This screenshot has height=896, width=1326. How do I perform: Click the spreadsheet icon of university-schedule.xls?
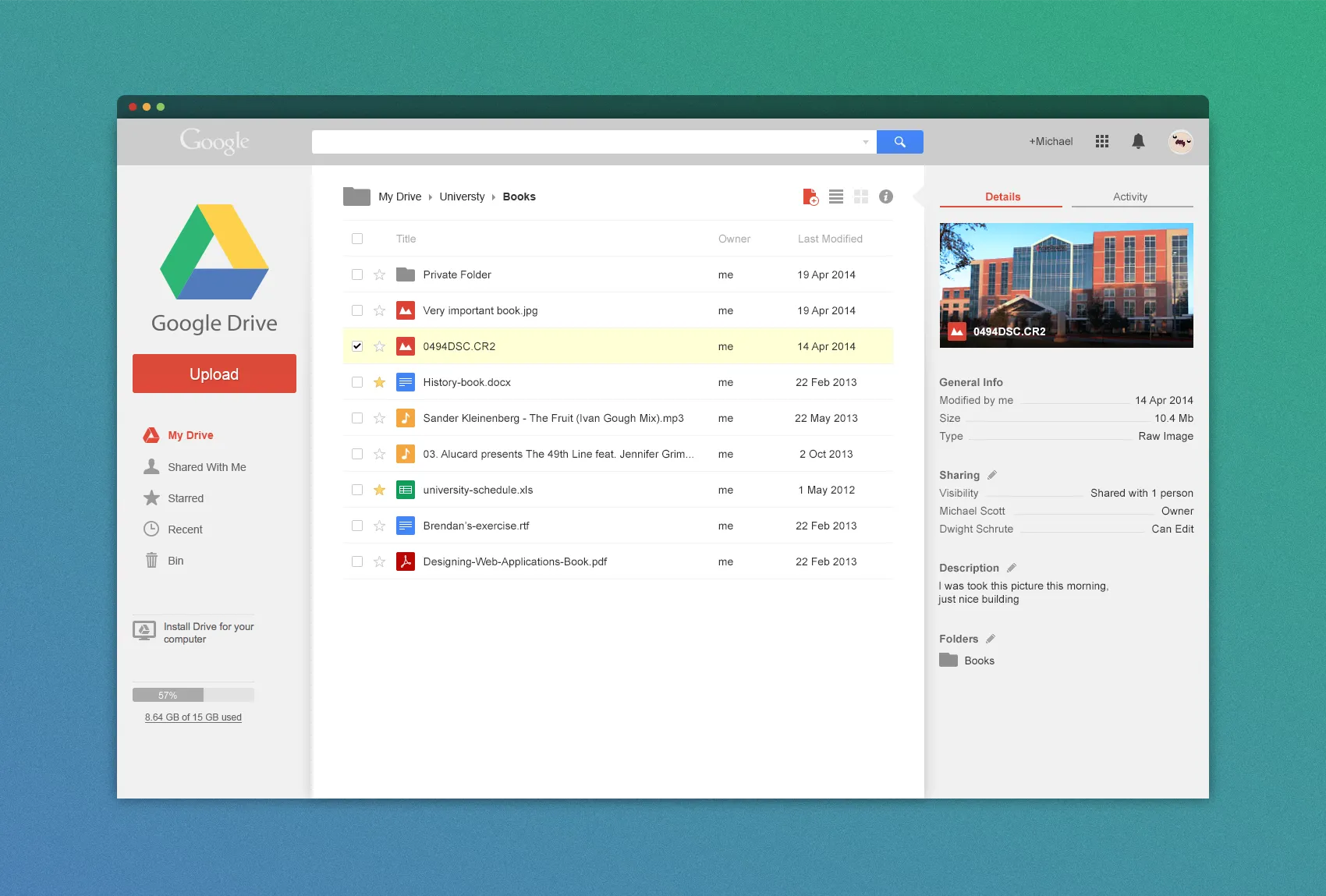click(x=406, y=490)
